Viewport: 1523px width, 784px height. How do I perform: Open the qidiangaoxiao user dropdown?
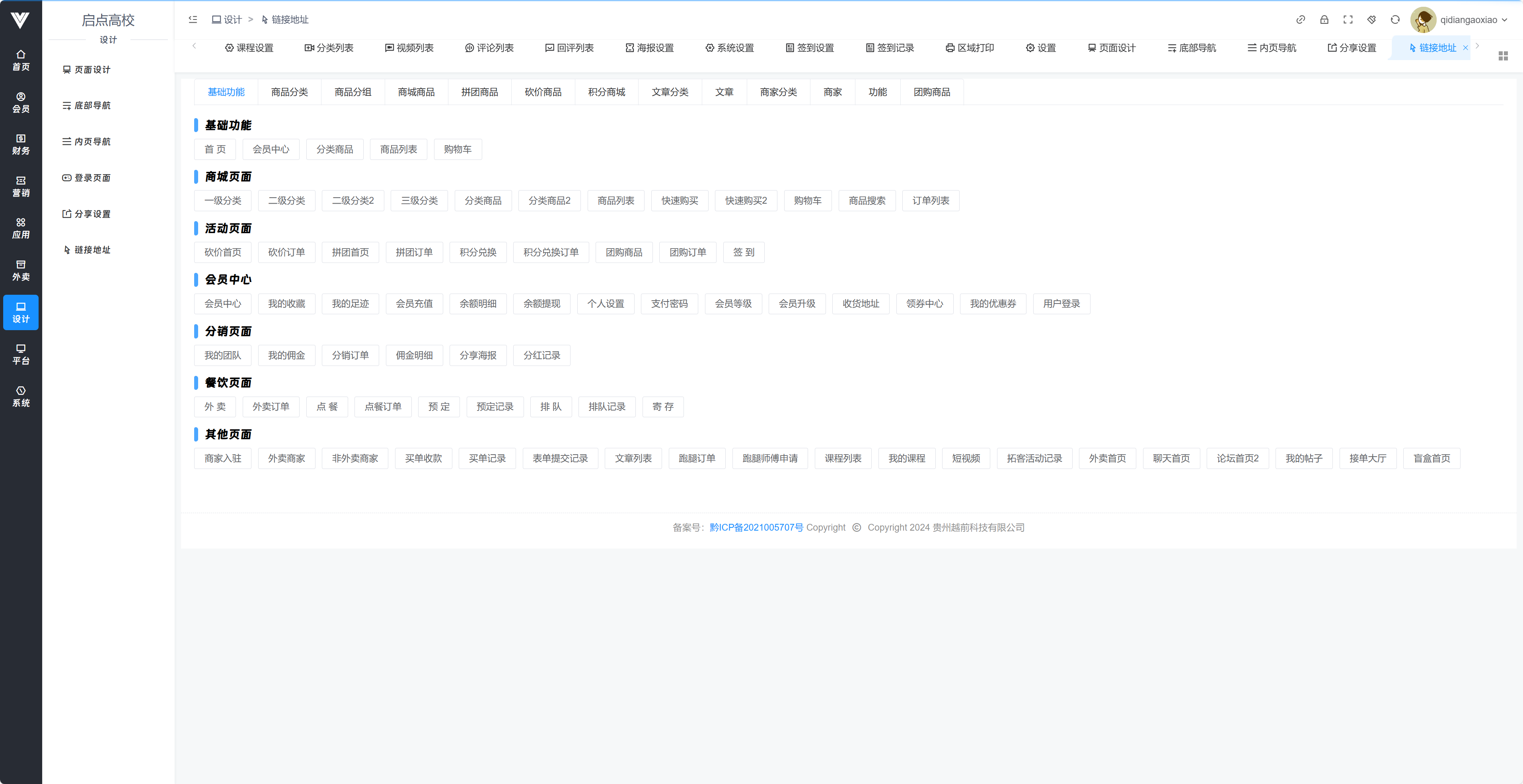tap(1473, 19)
